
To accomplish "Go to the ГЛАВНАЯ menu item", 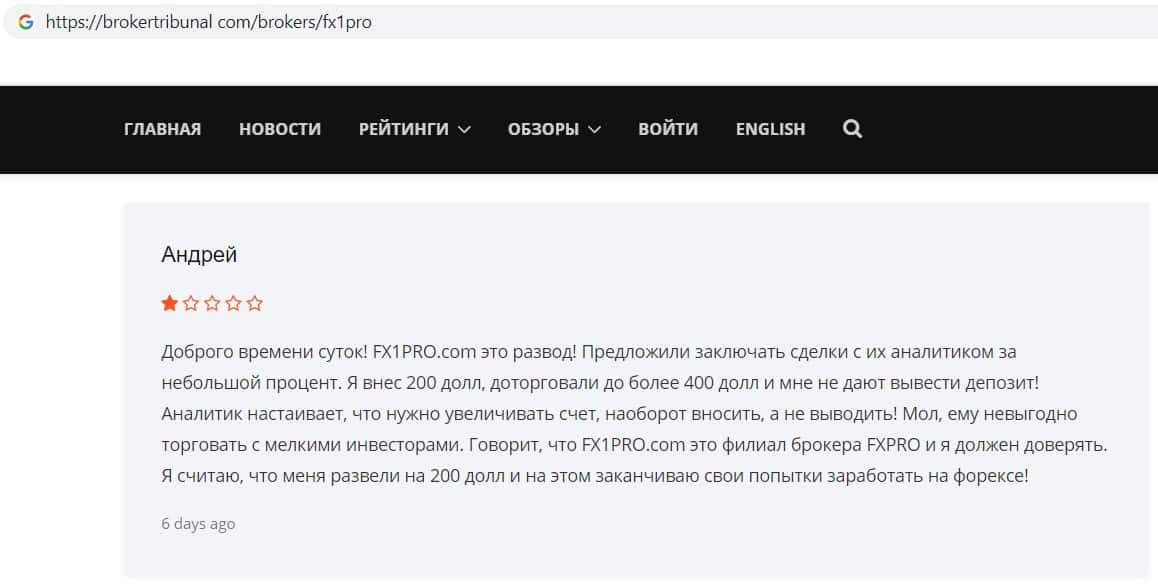I will [x=162, y=129].
